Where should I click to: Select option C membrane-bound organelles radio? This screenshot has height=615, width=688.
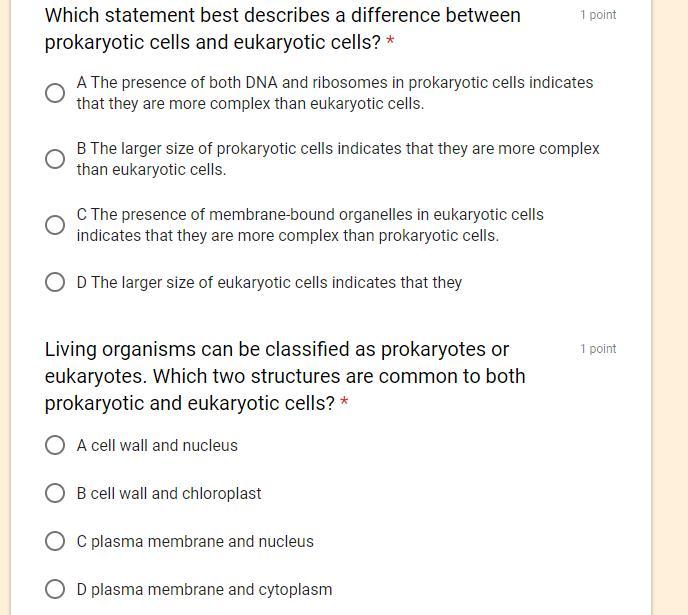click(x=55, y=225)
